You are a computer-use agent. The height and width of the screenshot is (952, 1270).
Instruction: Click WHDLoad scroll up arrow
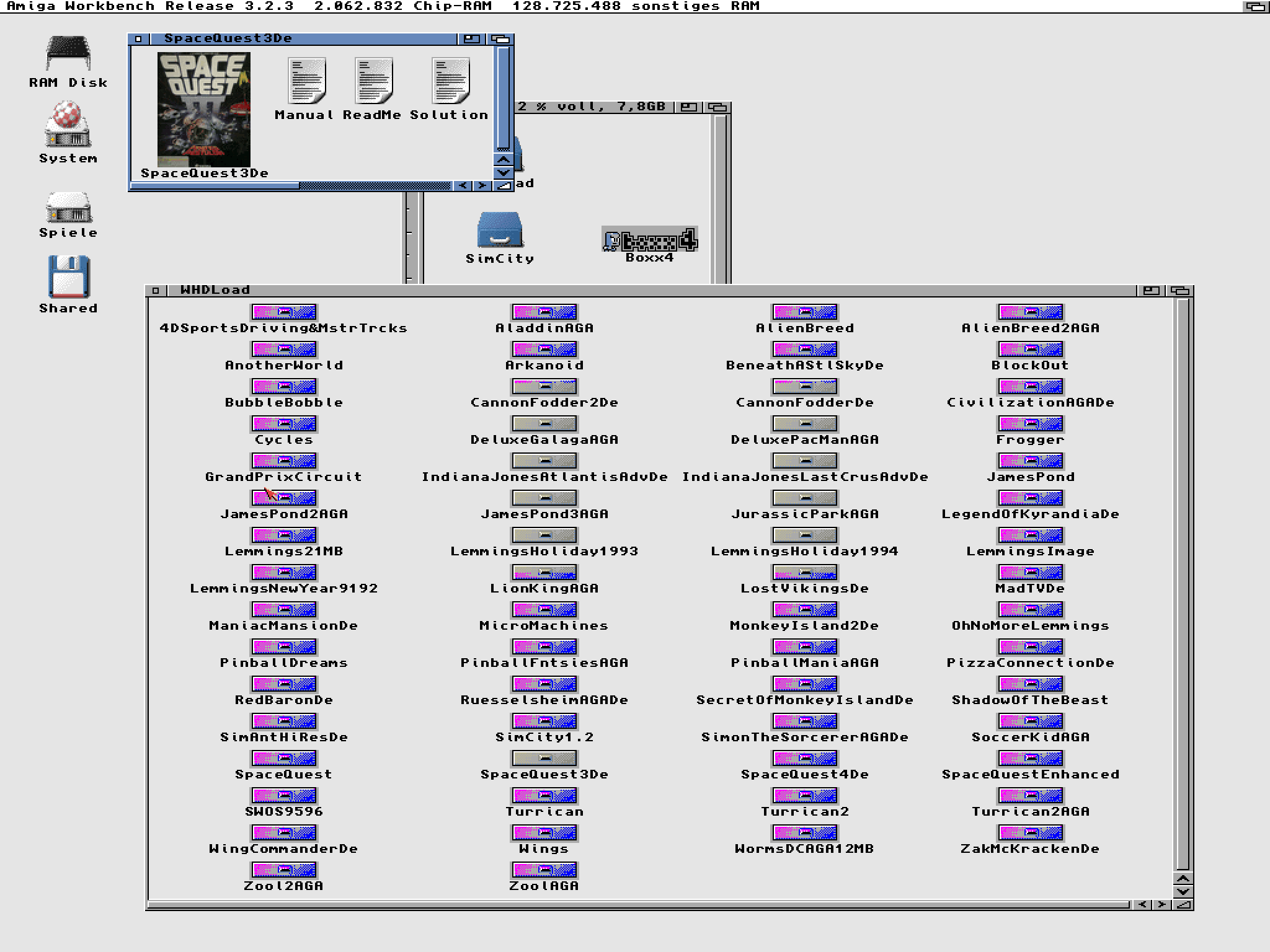pyautogui.click(x=1183, y=879)
